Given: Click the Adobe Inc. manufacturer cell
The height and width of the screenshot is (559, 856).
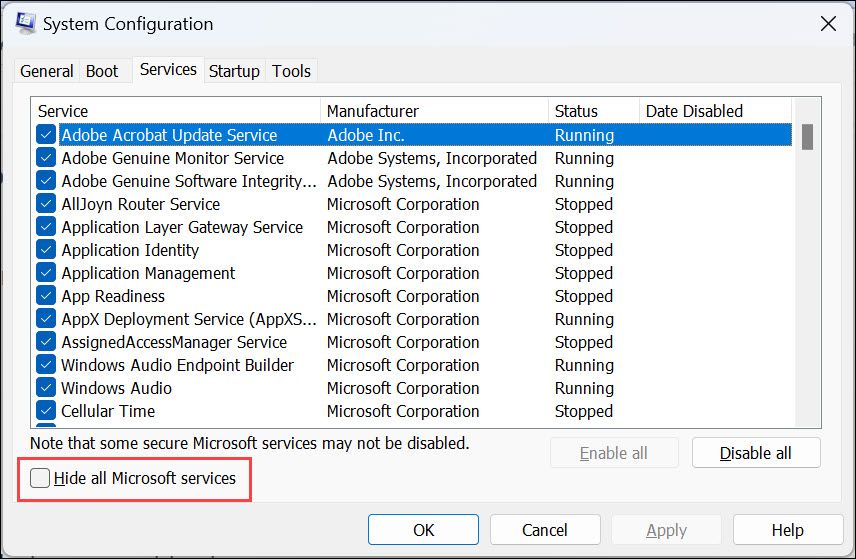Looking at the screenshot, I should (366, 135).
